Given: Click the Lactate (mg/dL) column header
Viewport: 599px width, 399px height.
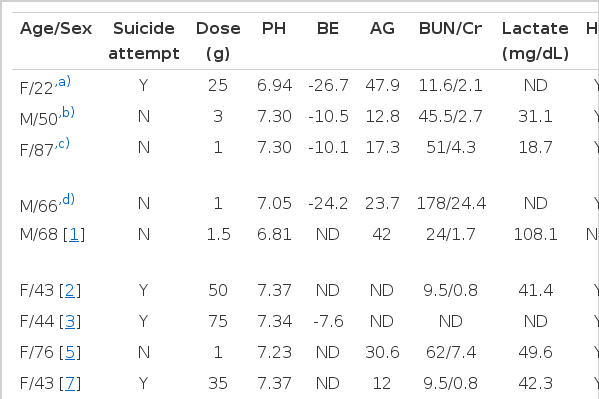Looking at the screenshot, I should click(535, 41).
